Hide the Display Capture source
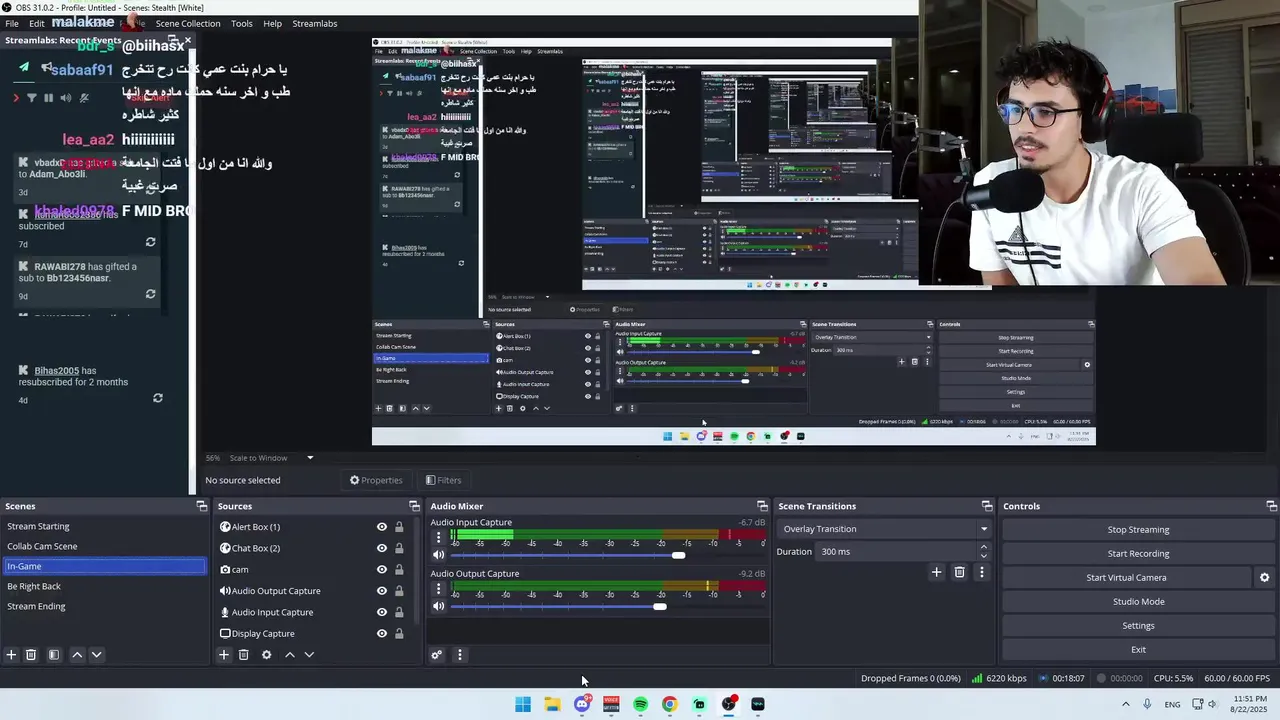 pyautogui.click(x=381, y=633)
